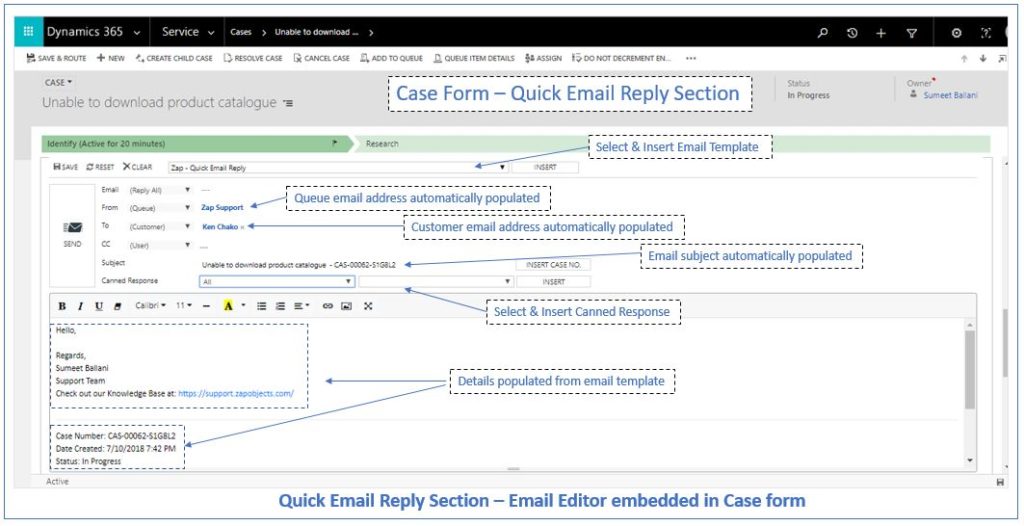Screen dimensions: 1024x526
Task: Open the settings gear in top bar
Action: coord(956,33)
